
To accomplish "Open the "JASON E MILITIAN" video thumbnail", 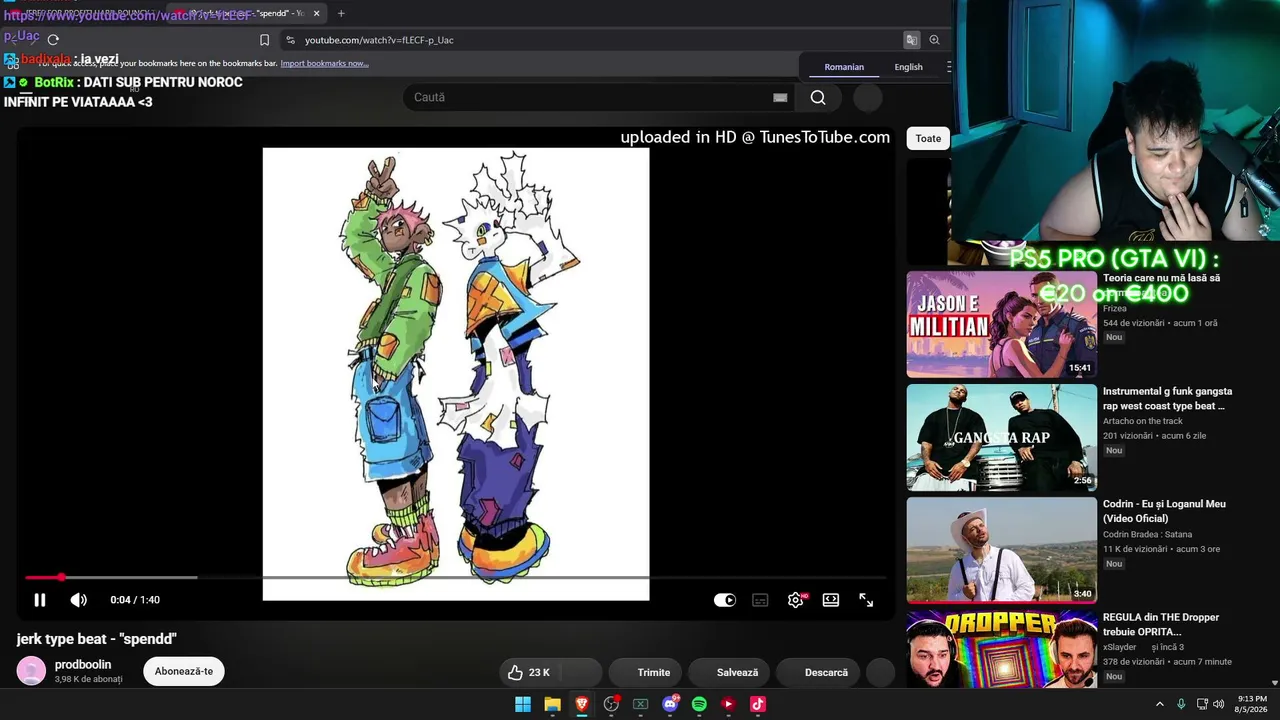I will (1001, 324).
